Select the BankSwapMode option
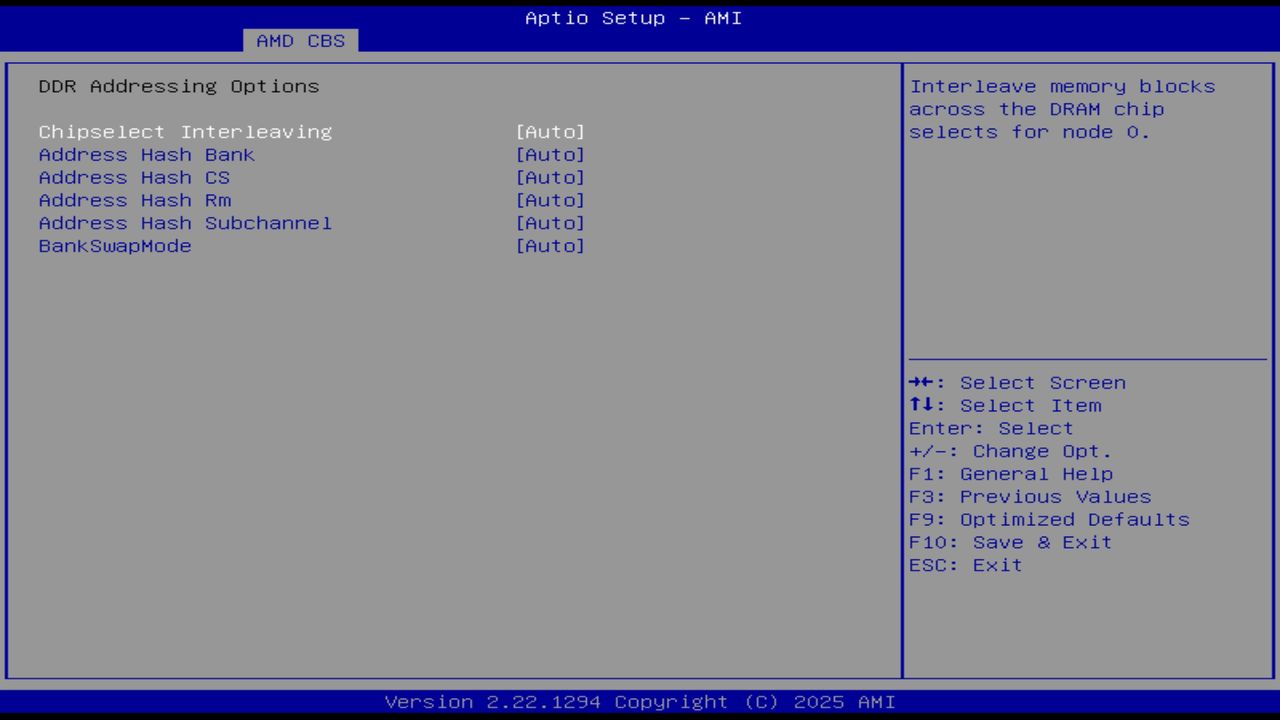Image resolution: width=1280 pixels, height=720 pixels. [x=114, y=246]
